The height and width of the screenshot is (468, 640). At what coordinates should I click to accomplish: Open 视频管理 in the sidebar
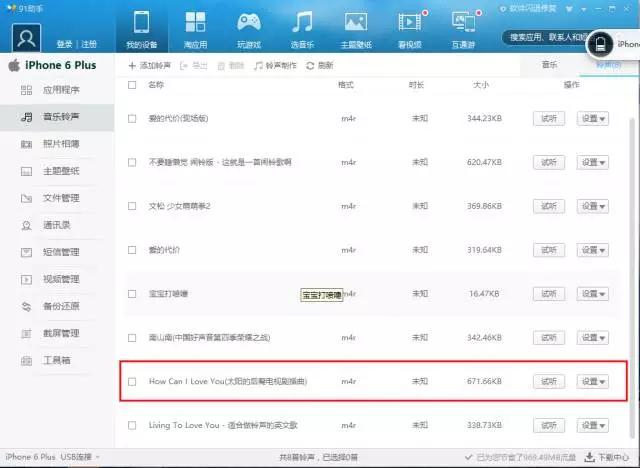(57, 279)
